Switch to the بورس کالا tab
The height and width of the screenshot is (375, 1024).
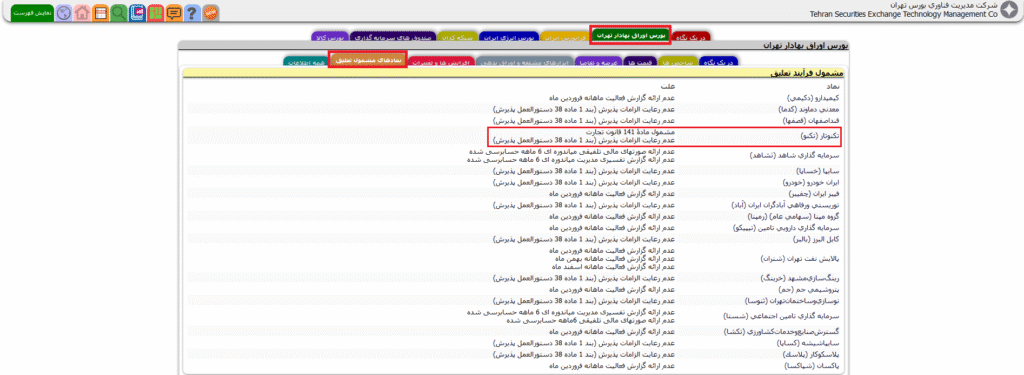pyautogui.click(x=330, y=37)
